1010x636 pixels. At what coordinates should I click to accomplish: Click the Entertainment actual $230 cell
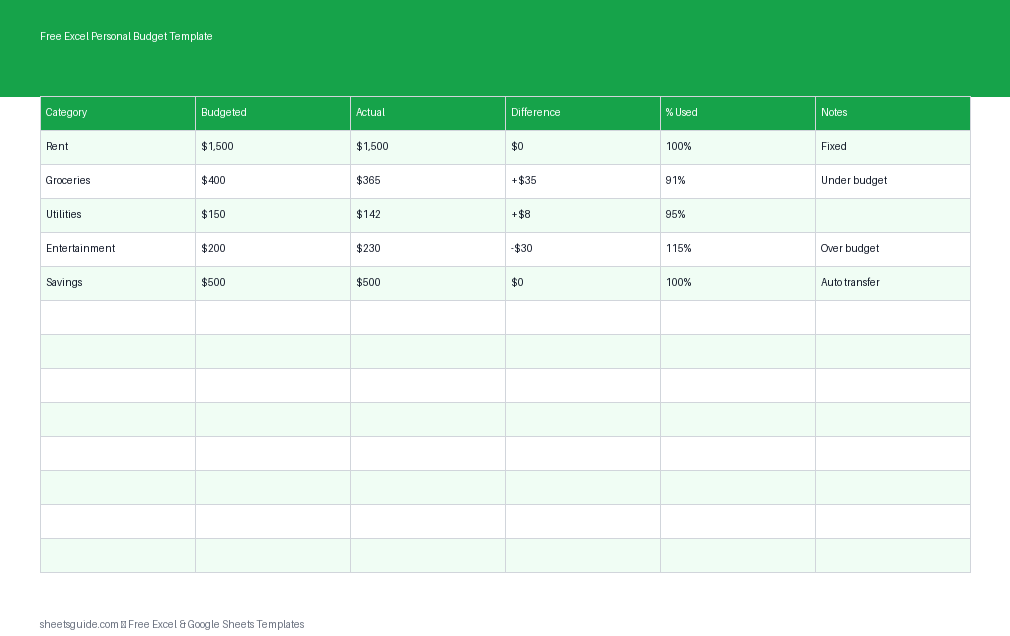point(428,249)
